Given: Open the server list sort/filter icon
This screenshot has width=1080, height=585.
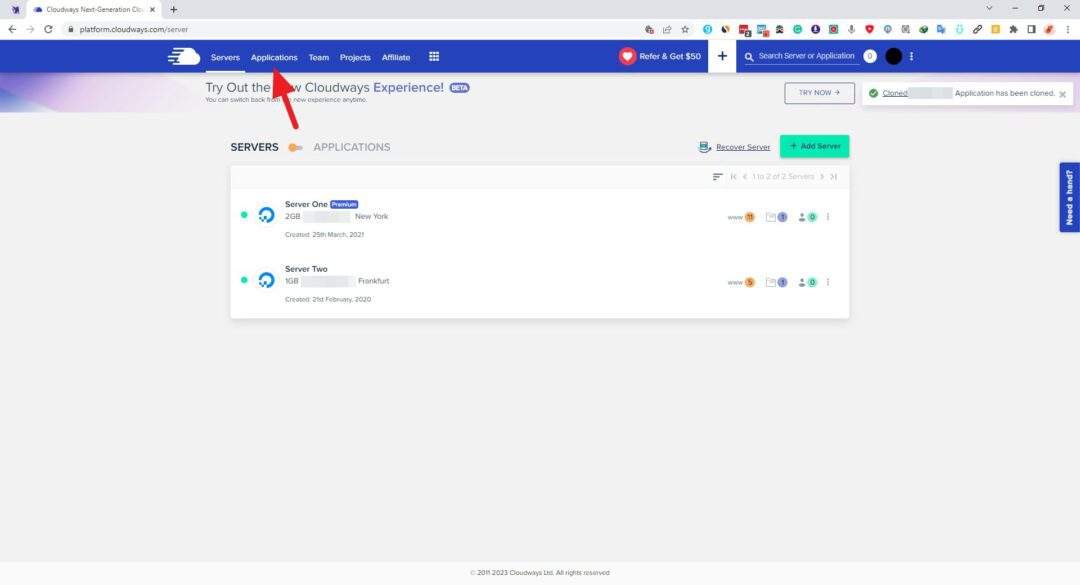Looking at the screenshot, I should point(717,177).
